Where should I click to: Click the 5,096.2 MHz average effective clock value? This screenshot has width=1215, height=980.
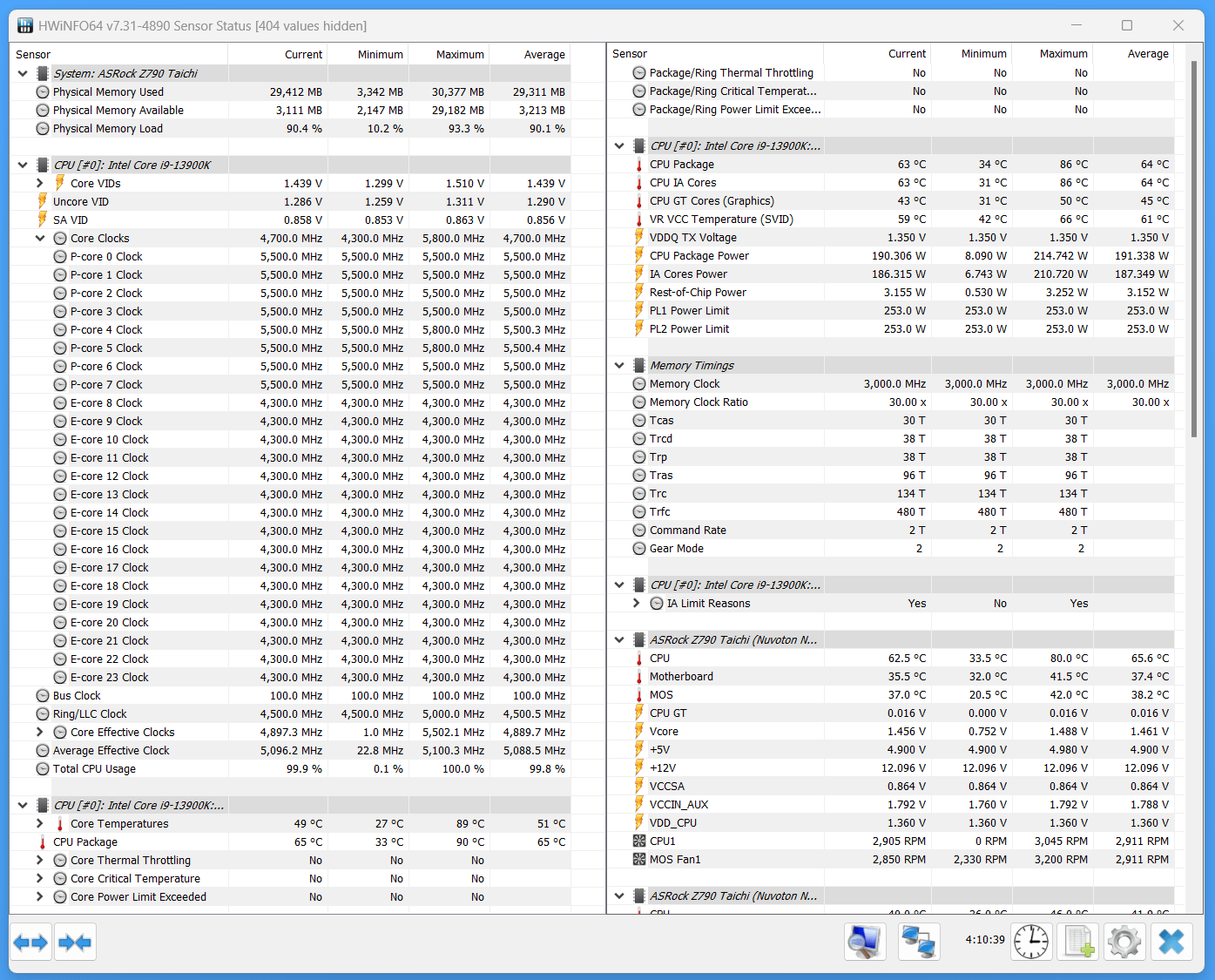point(291,751)
